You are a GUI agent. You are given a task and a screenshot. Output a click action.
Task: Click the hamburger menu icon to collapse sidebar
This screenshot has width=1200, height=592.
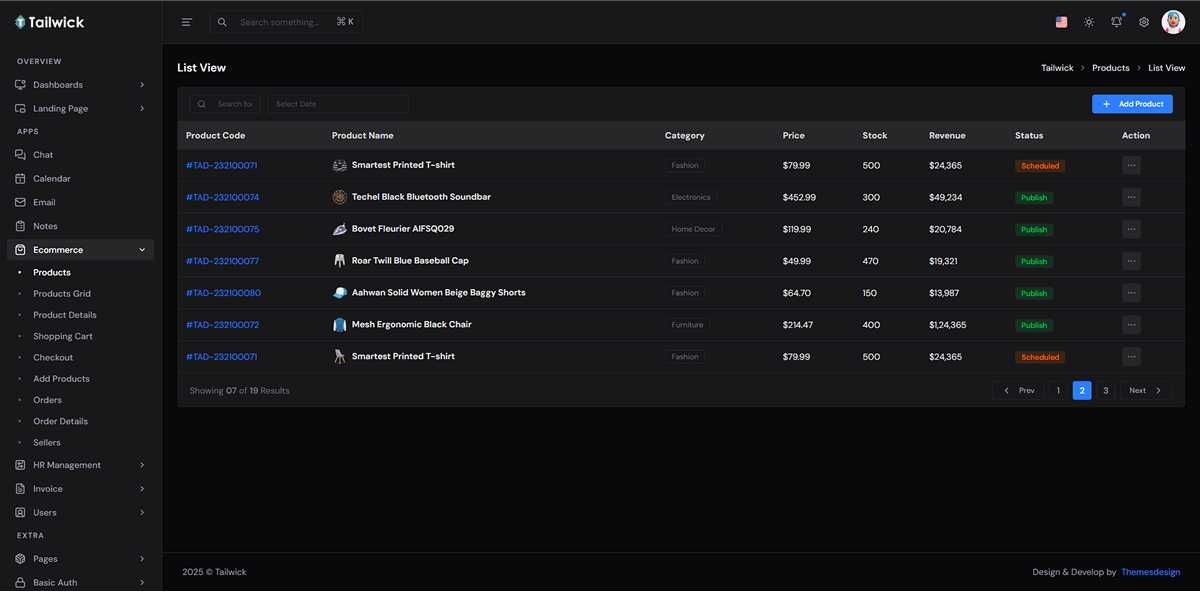click(187, 22)
